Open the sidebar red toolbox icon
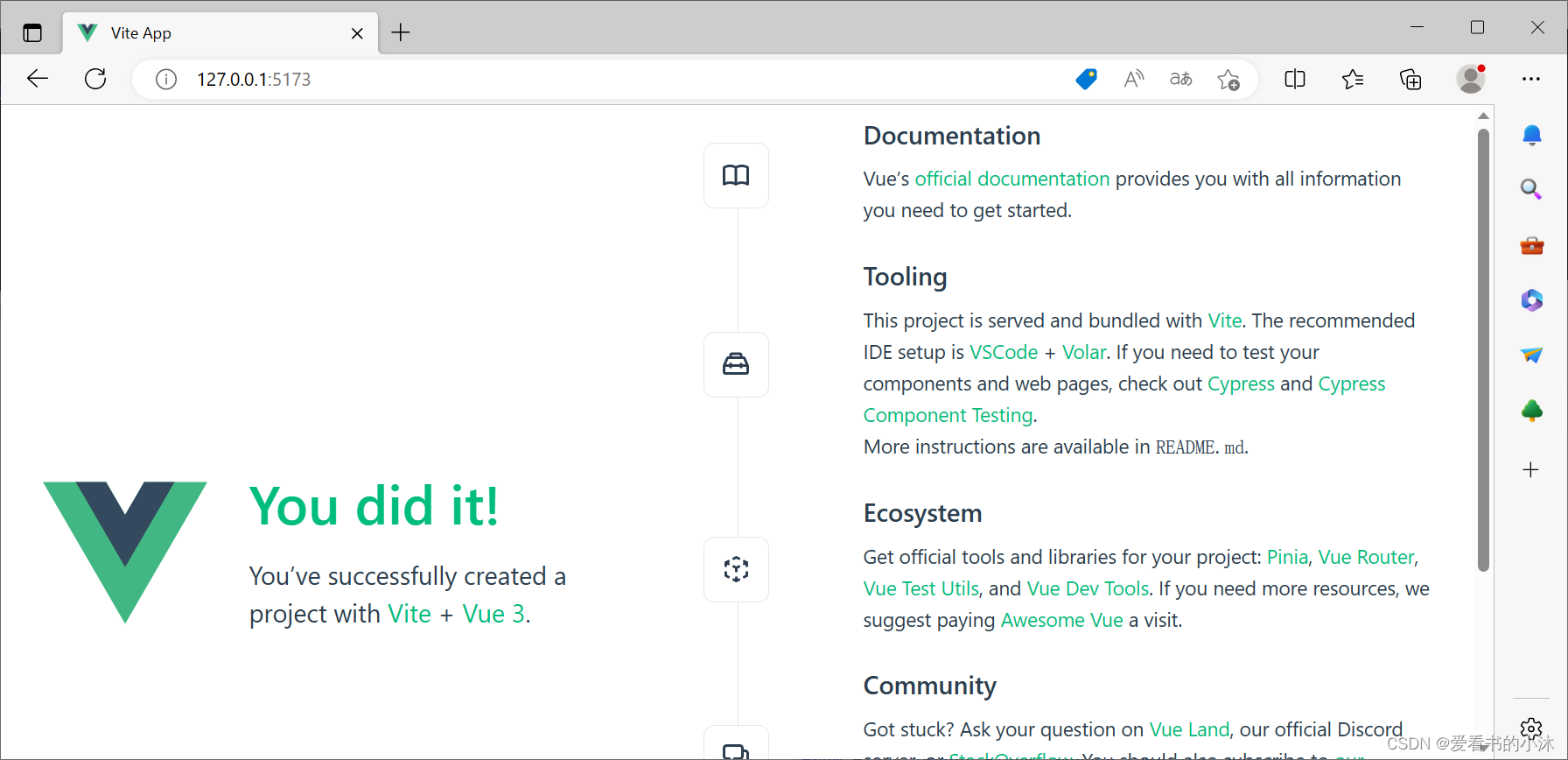Screen dimensions: 1568x760 (1531, 245)
